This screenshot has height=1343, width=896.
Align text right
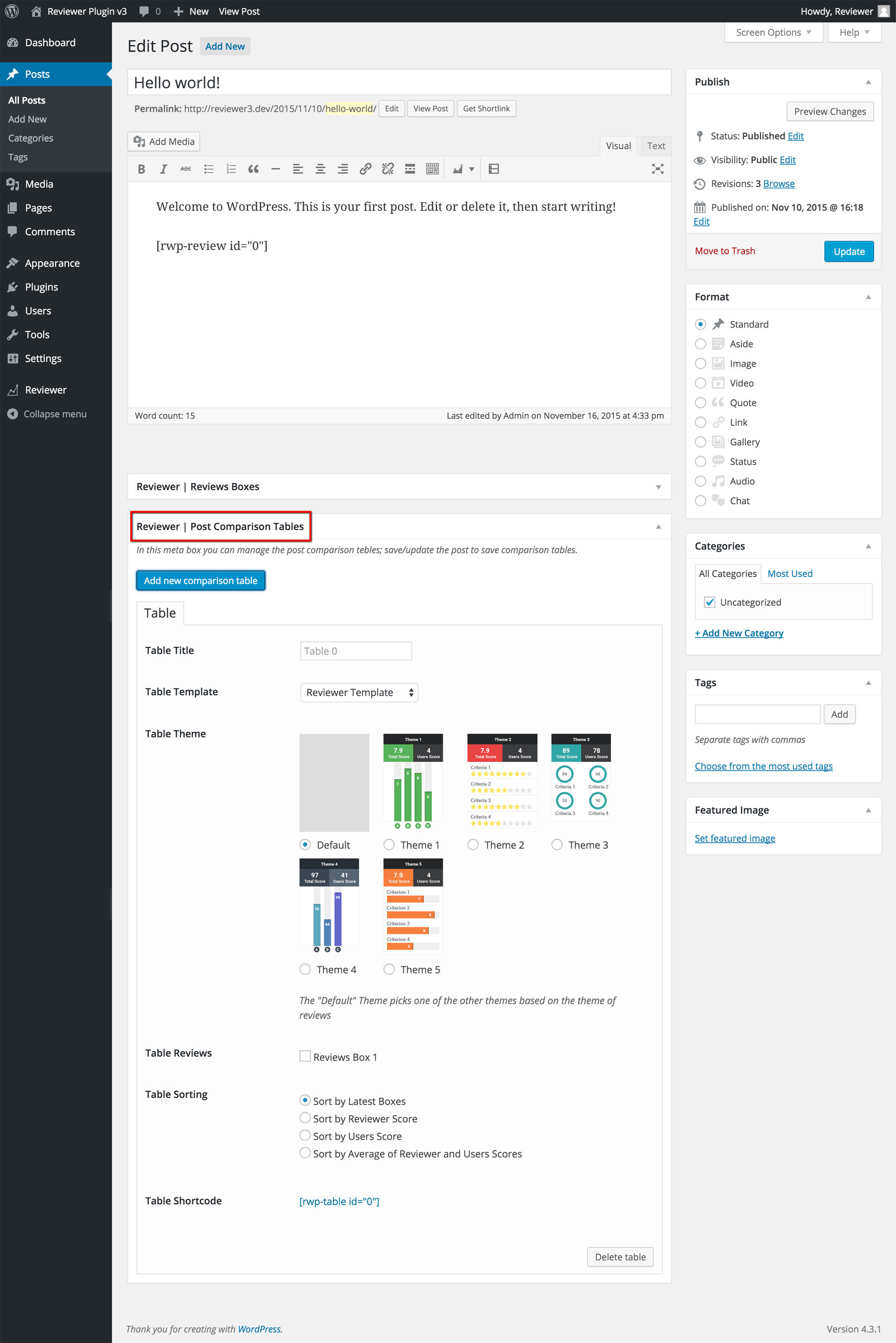(343, 169)
